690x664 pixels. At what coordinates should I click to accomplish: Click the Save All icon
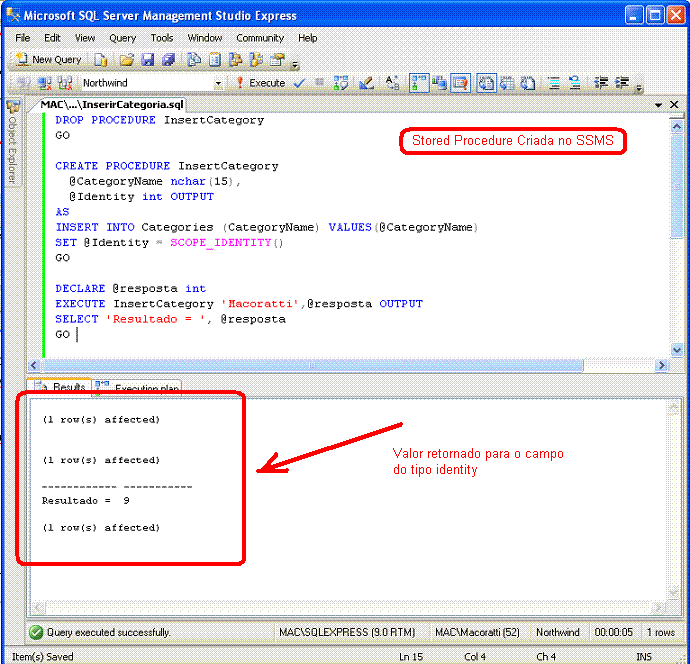169,59
